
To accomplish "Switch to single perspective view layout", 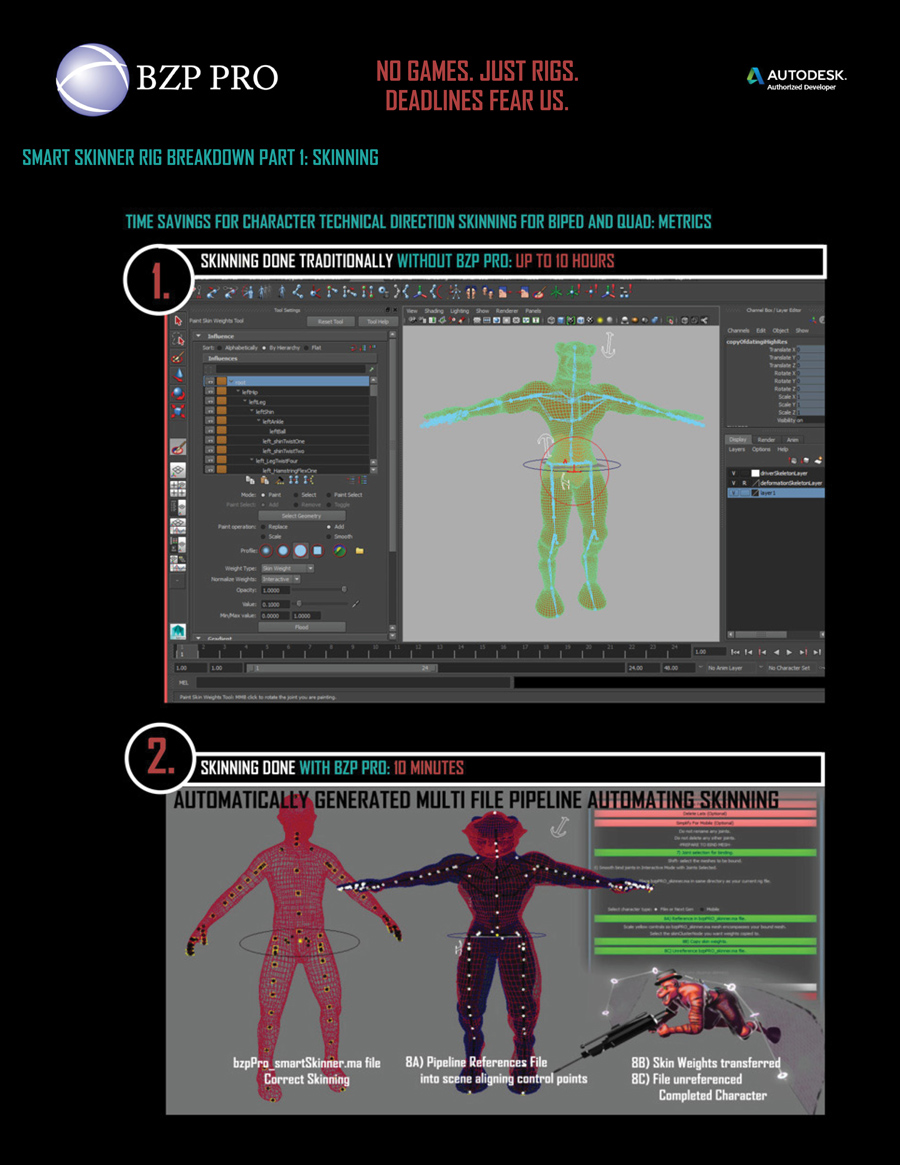I will coord(178,470).
